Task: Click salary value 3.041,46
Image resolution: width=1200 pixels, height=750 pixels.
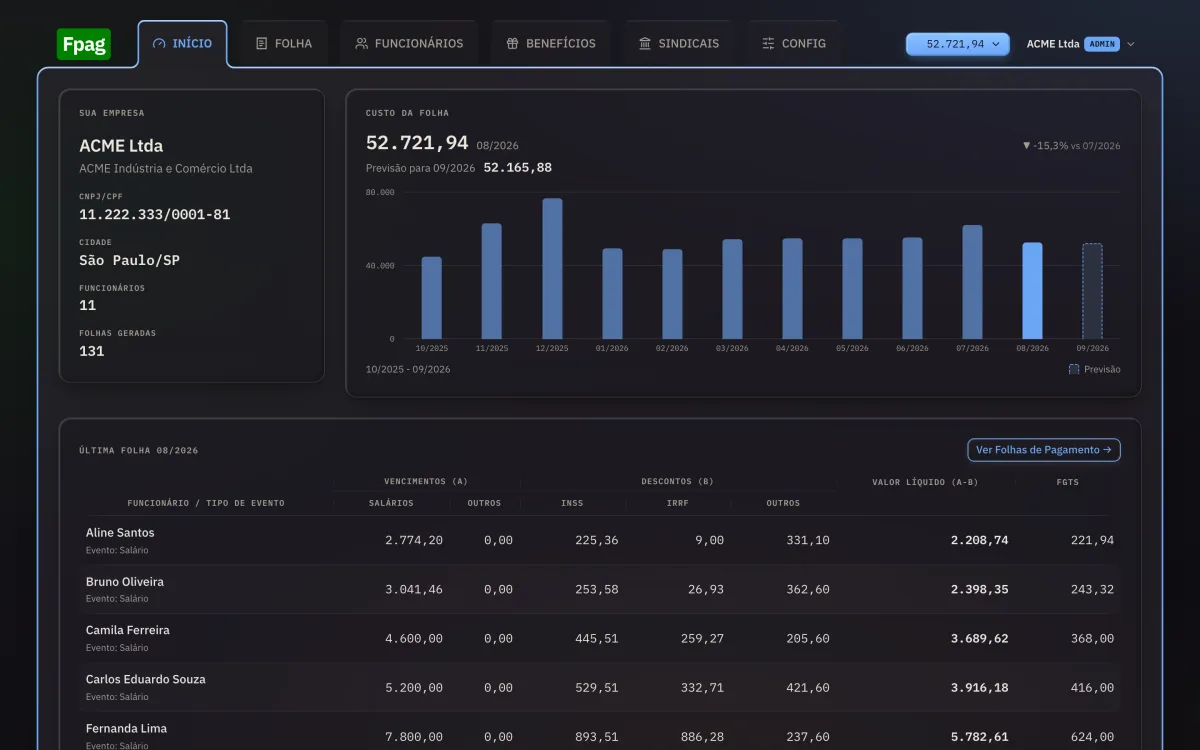Action: pos(414,589)
